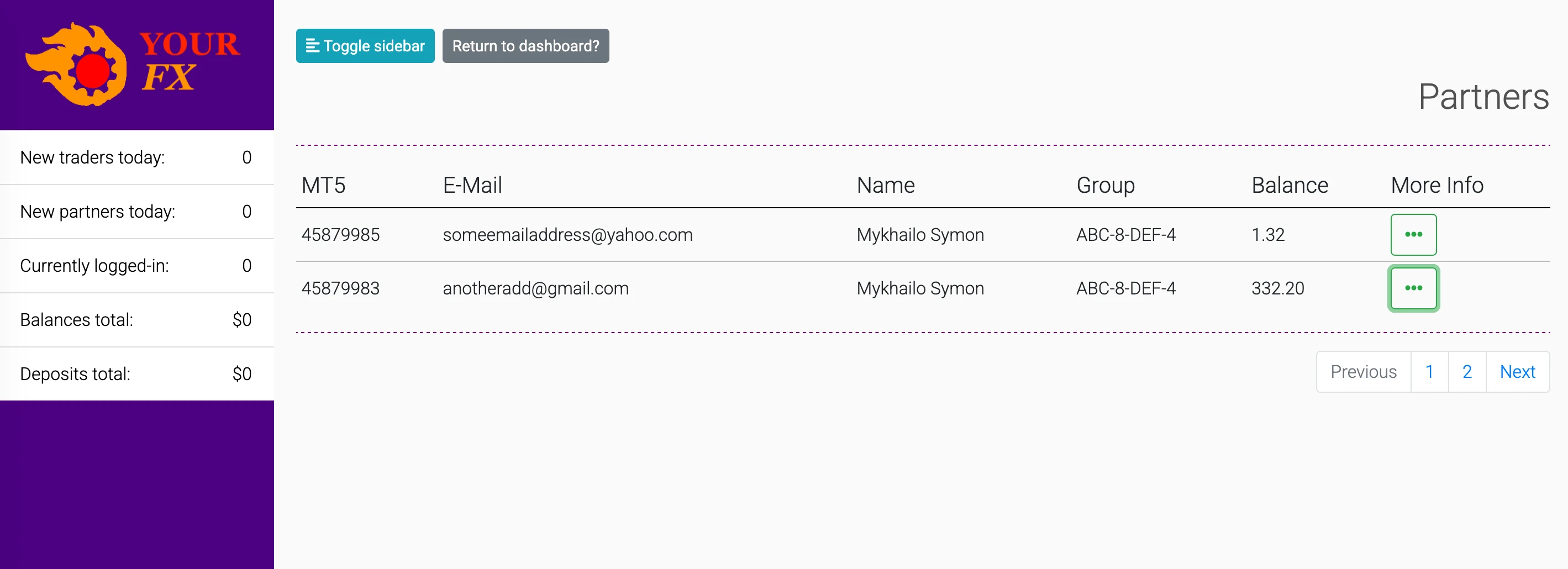Select MT5 account 45879985
Screen dimensions: 1568x569
pos(340,234)
